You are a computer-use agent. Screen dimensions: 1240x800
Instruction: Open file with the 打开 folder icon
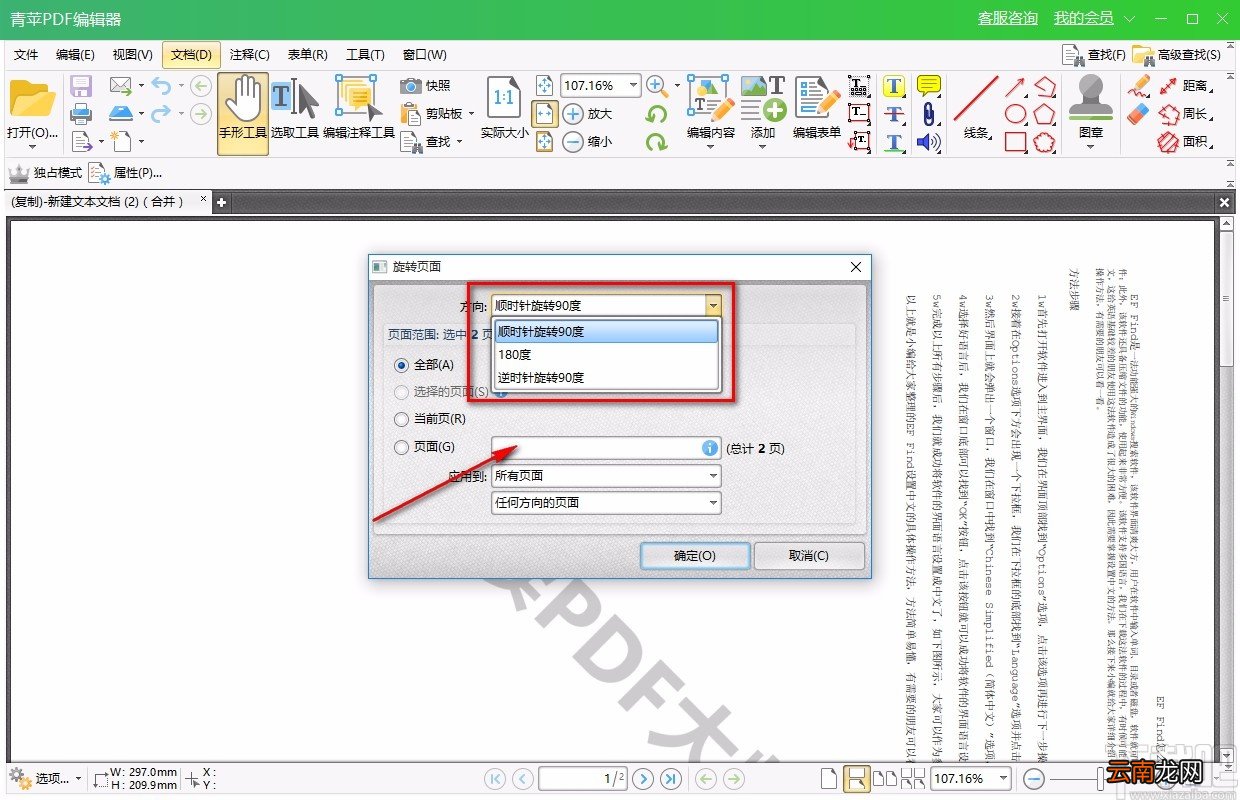point(32,100)
